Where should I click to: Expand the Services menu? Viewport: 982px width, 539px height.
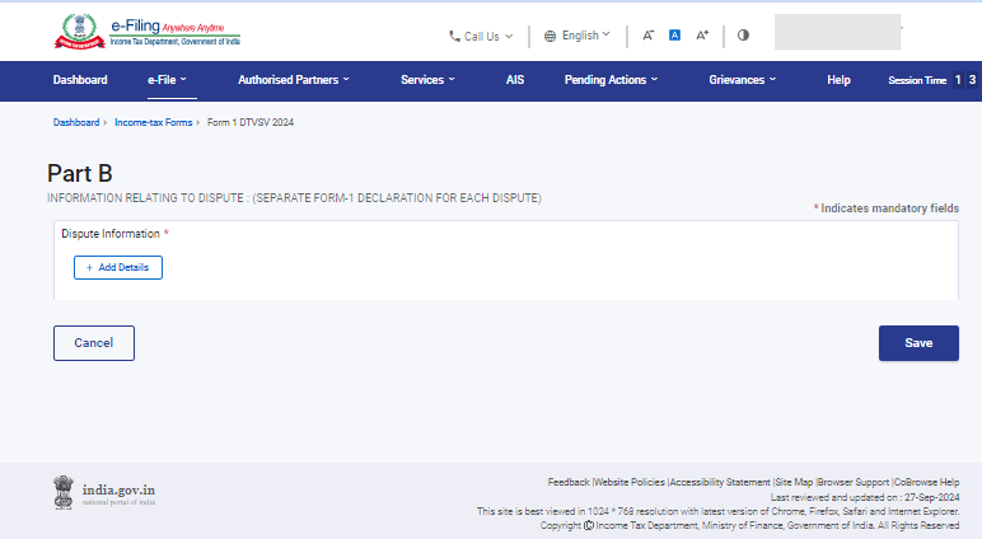[x=428, y=80]
